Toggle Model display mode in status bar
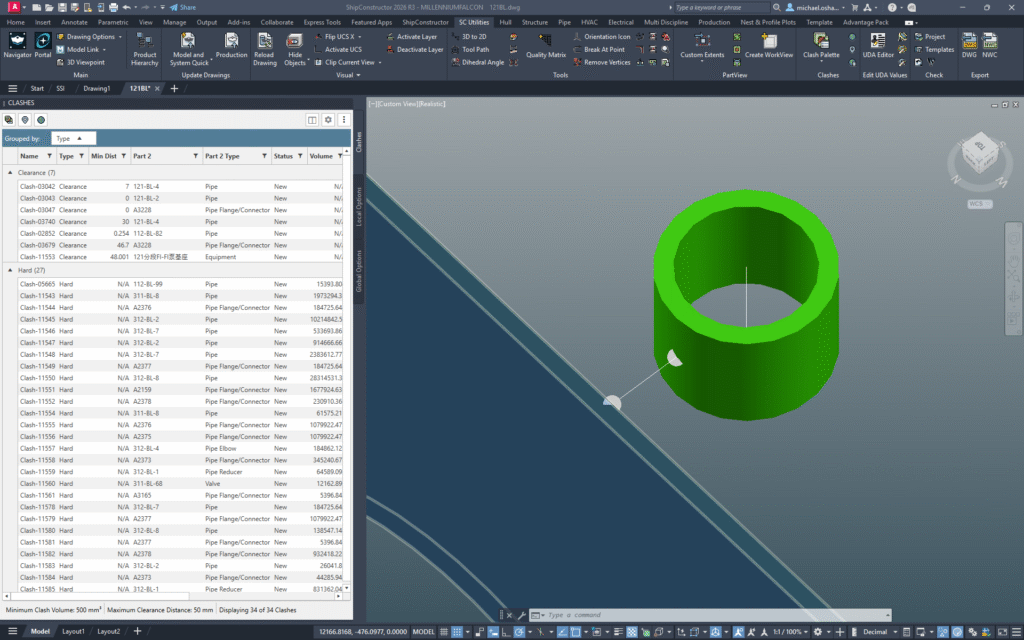The width and height of the screenshot is (1024, 640). point(40,631)
